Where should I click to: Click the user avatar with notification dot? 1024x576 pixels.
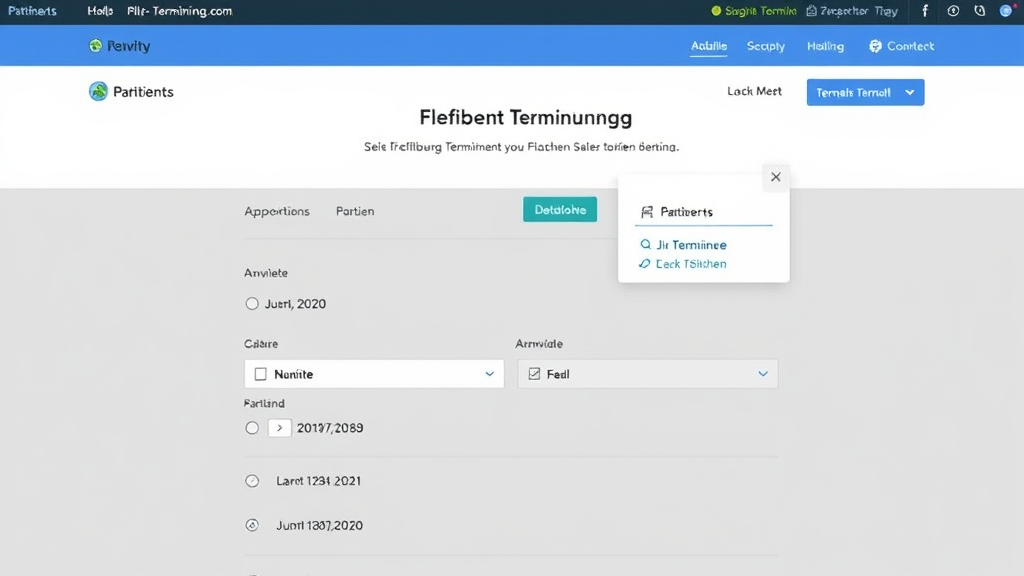1006,11
